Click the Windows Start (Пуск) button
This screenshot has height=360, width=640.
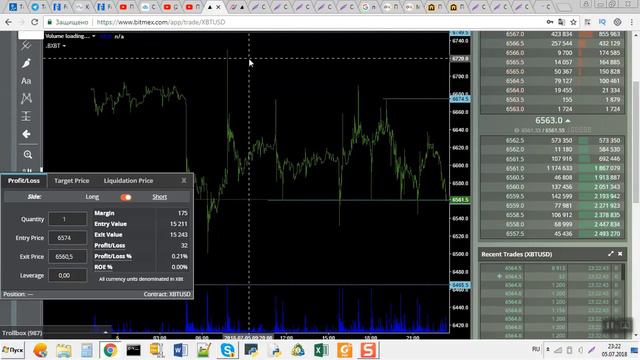pyautogui.click(x=13, y=350)
